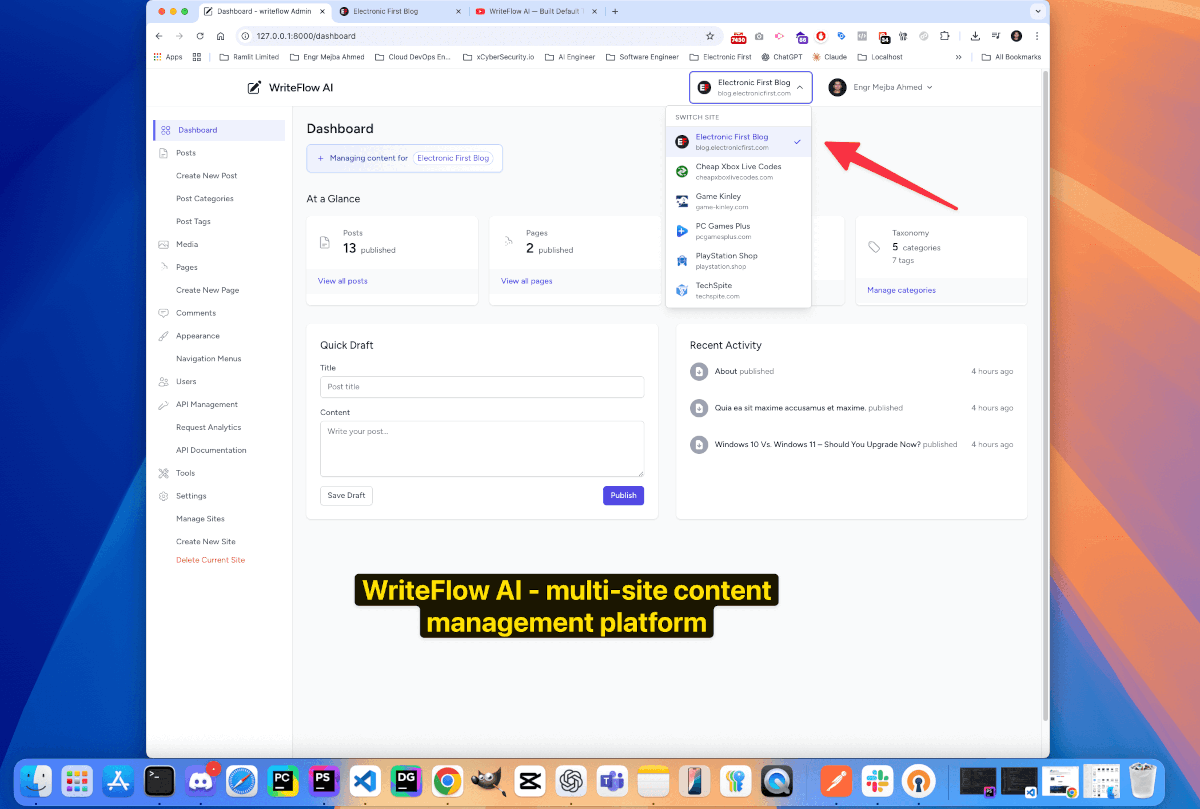Click the Media icon in sidebar
Viewport: 1200px width, 809px height.
[x=165, y=245]
